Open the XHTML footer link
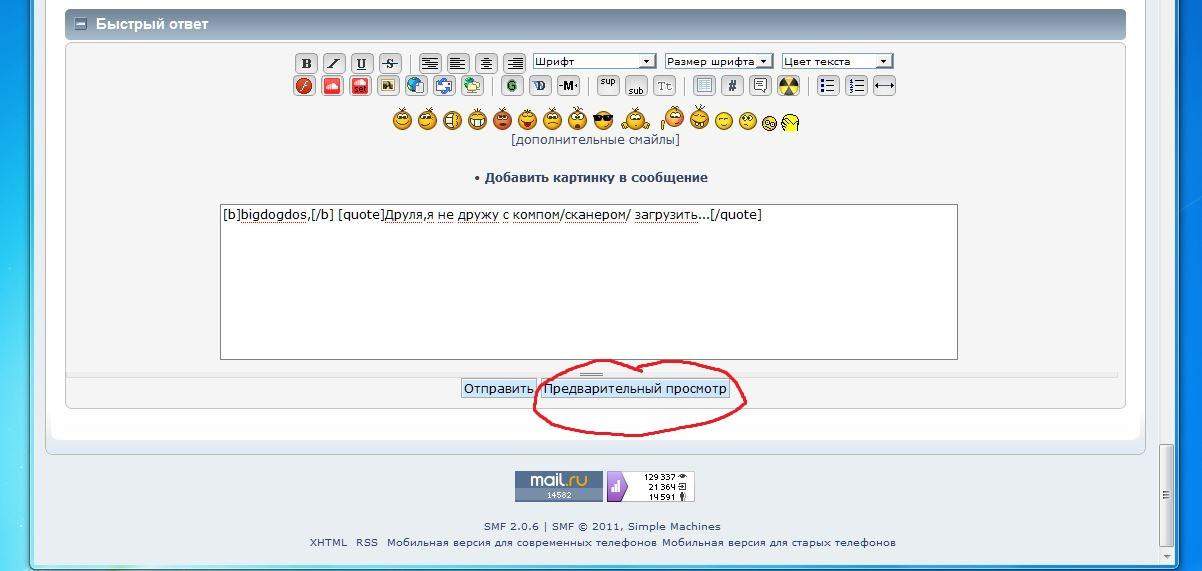This screenshot has height=571, width=1202. (328, 543)
